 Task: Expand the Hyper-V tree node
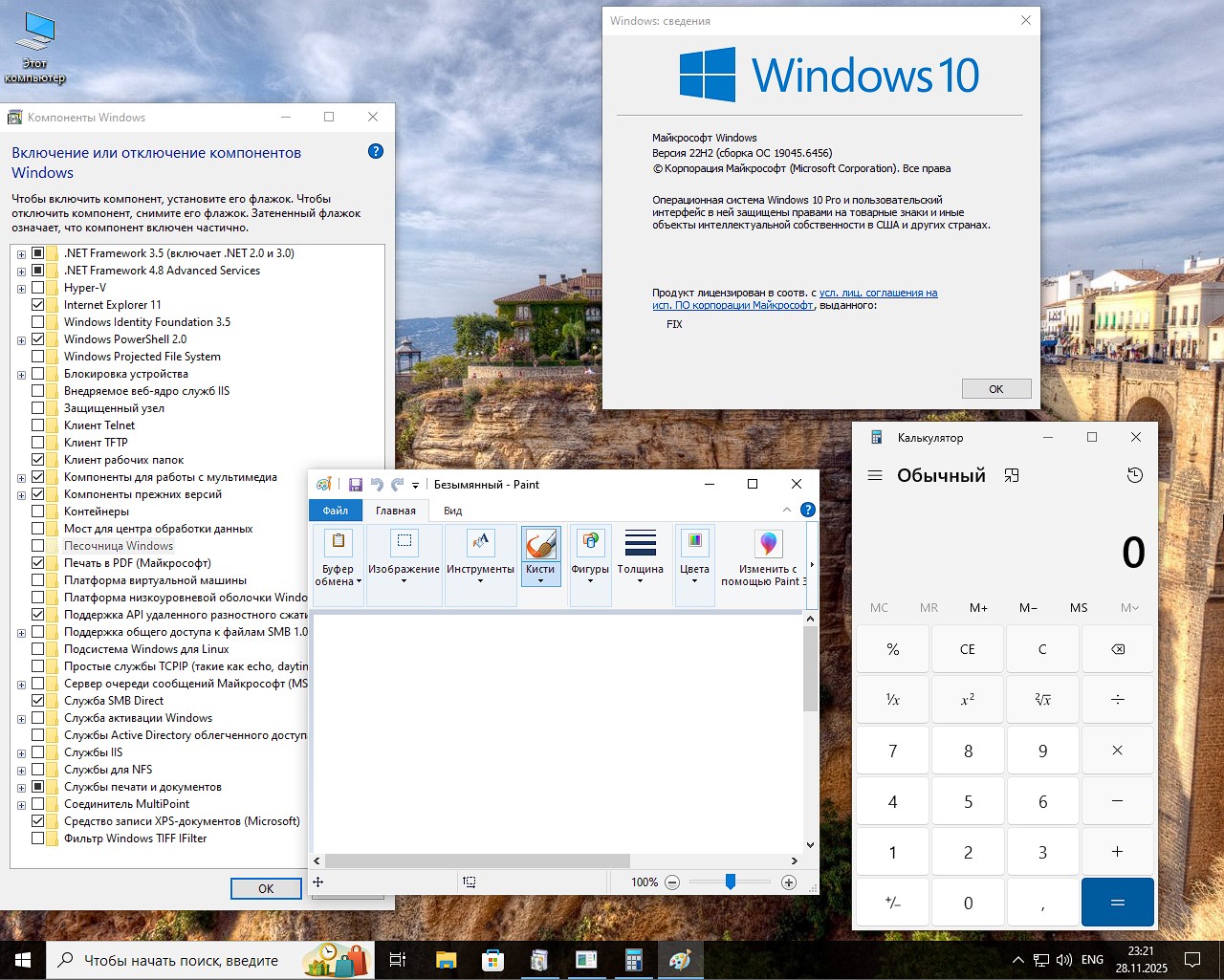[x=21, y=287]
